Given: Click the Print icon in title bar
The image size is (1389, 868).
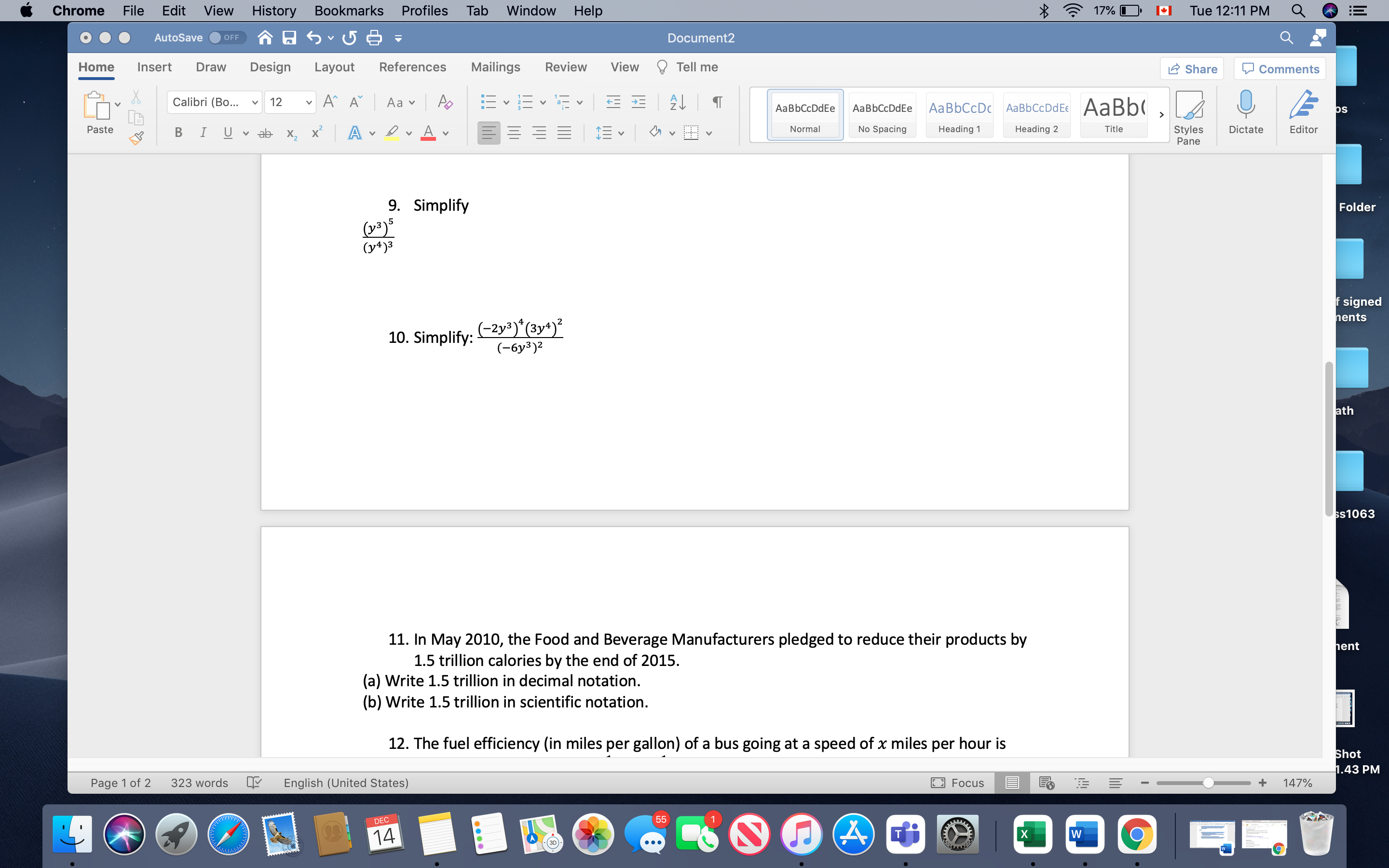Looking at the screenshot, I should [374, 38].
